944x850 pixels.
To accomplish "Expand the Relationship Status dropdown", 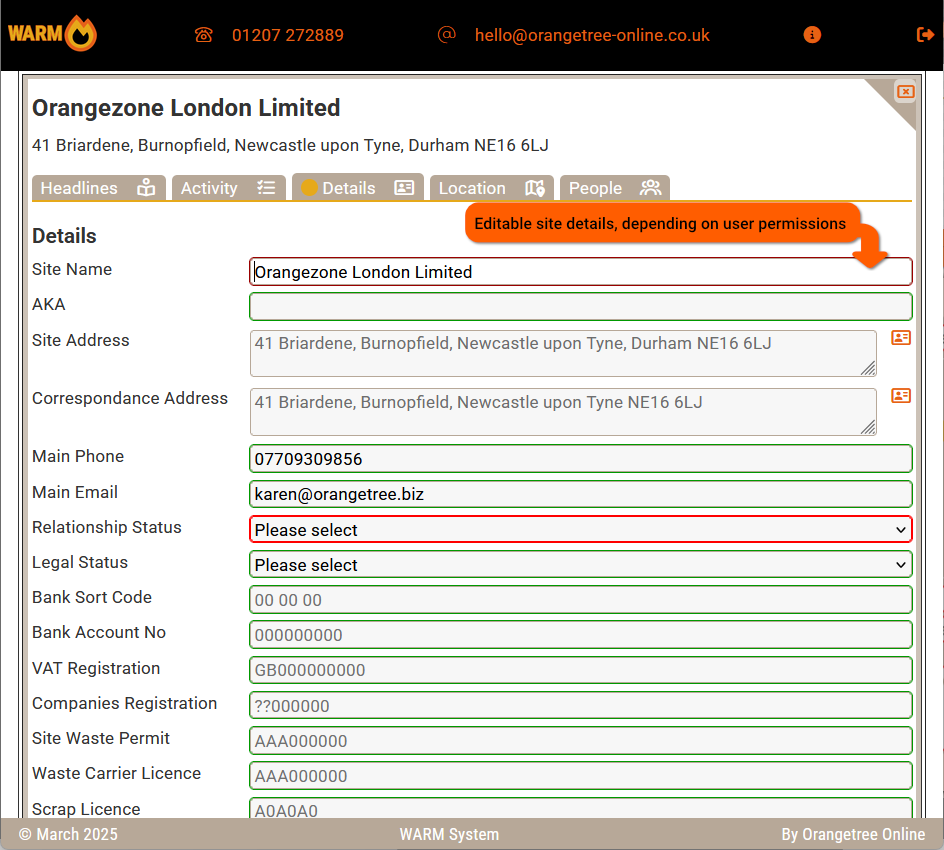I will coord(580,530).
